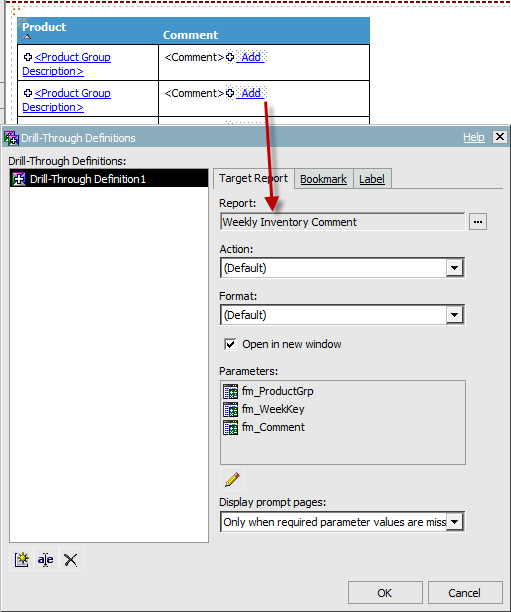Open the Target Report tab
Screen dimensions: 511x612
[x=253, y=178]
